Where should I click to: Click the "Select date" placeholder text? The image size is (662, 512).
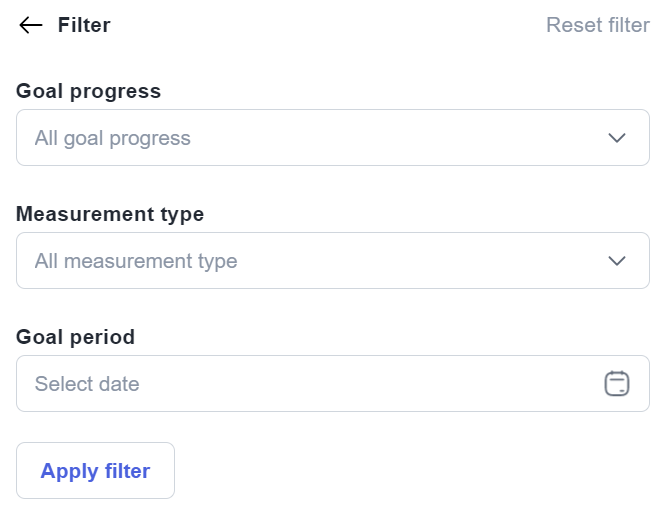click(87, 384)
